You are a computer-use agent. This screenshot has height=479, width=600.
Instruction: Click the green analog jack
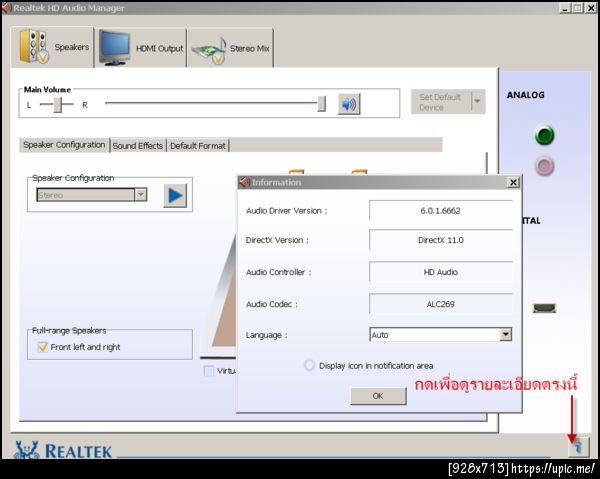[544, 135]
